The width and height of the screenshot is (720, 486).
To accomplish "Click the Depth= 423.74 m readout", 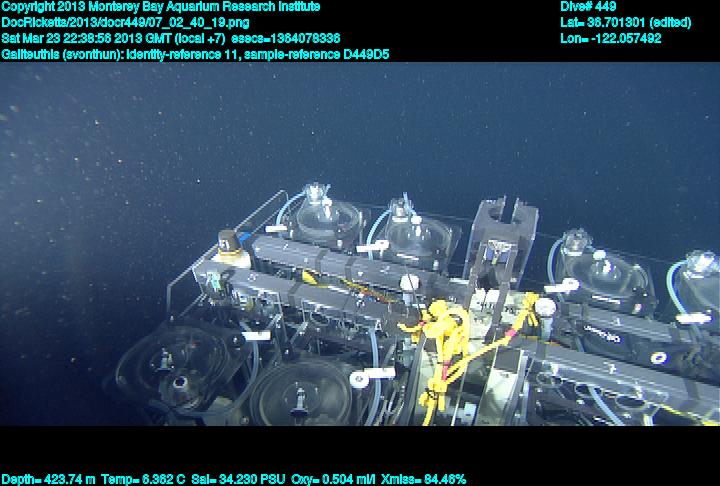I will click(48, 479).
